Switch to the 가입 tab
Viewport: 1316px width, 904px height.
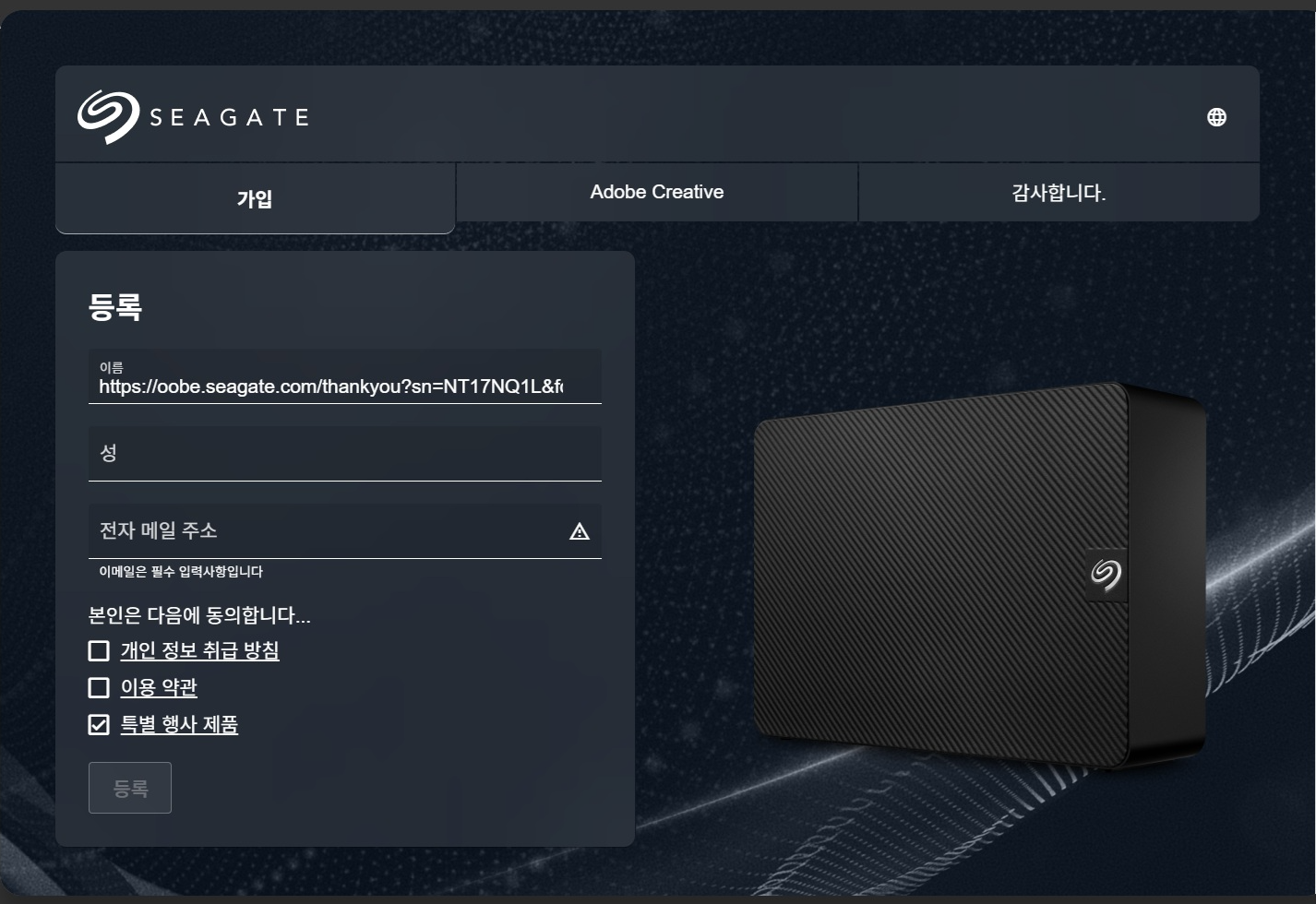[255, 198]
